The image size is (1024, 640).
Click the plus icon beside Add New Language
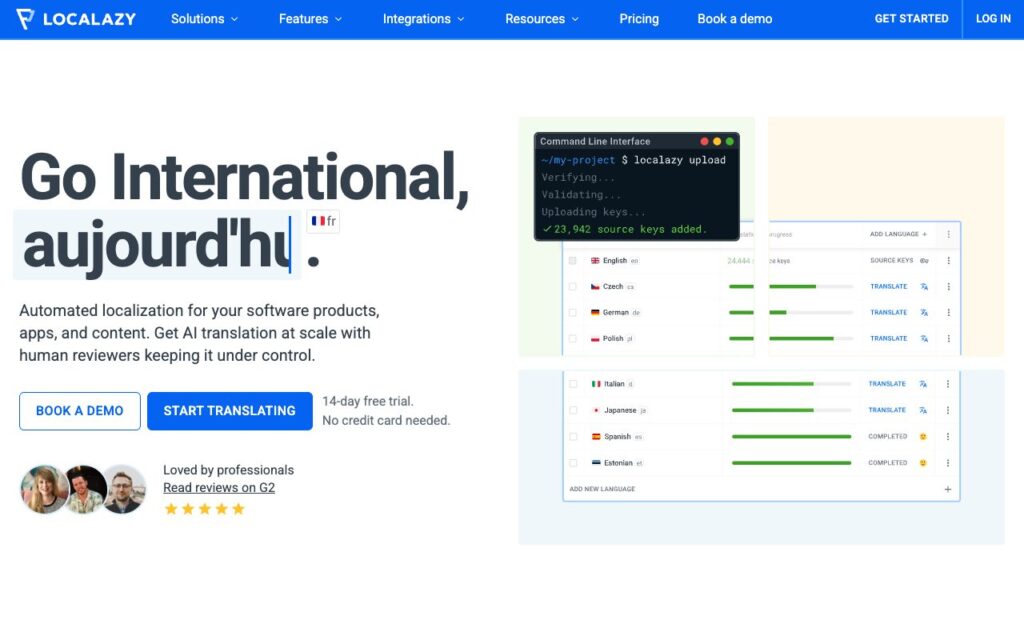point(948,489)
